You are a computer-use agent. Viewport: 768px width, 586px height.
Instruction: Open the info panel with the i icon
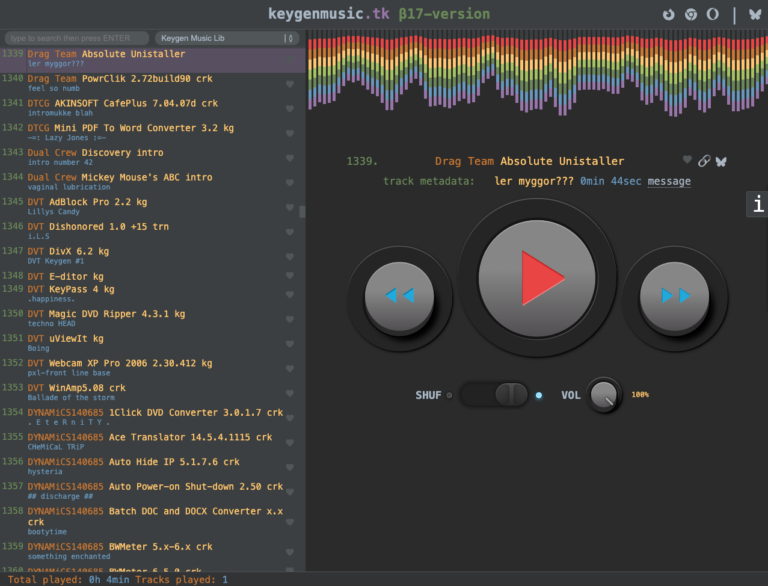pos(758,204)
